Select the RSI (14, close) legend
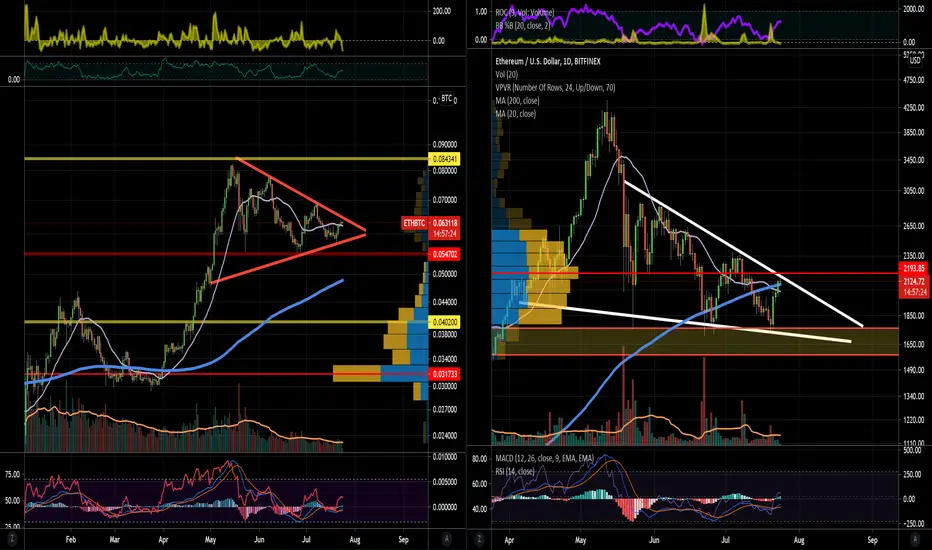The width and height of the screenshot is (932, 550). tap(515, 471)
